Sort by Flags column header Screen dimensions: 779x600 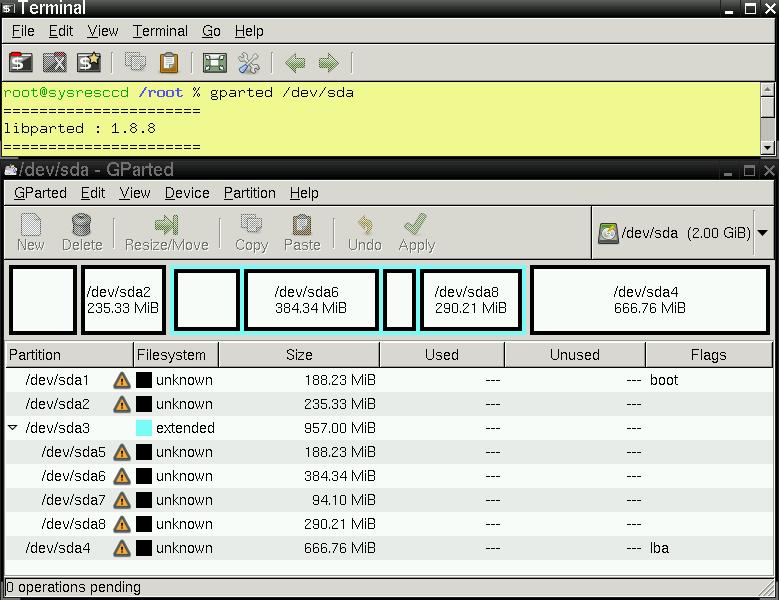pyautogui.click(x=709, y=355)
